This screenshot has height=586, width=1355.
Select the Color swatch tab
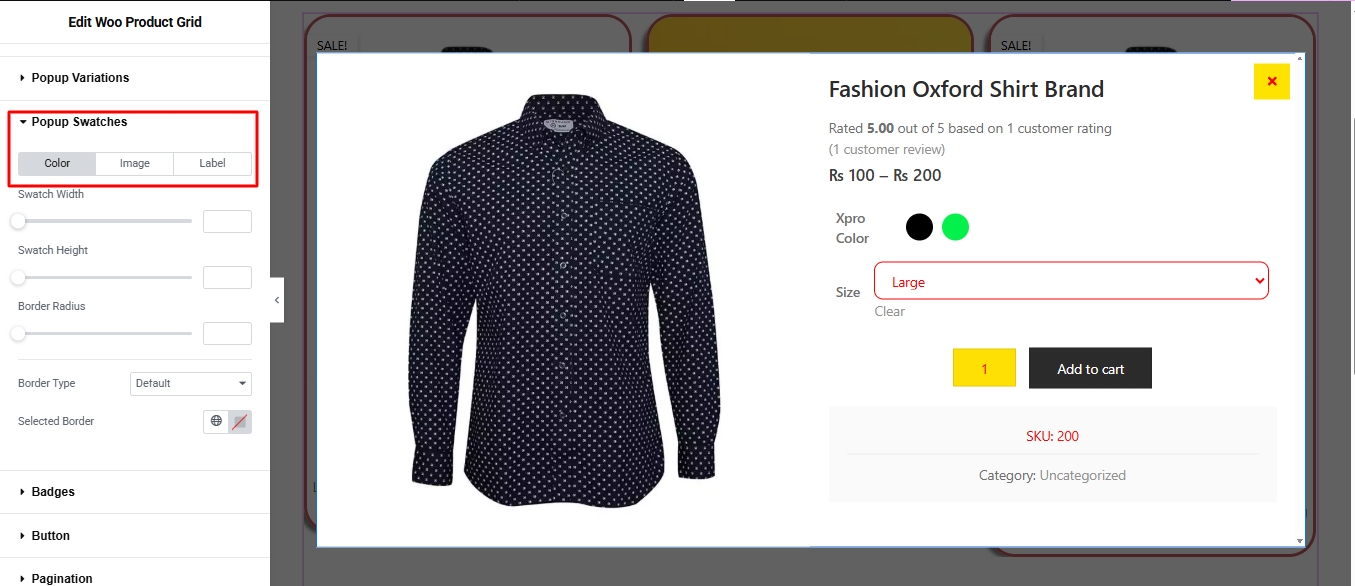point(58,164)
